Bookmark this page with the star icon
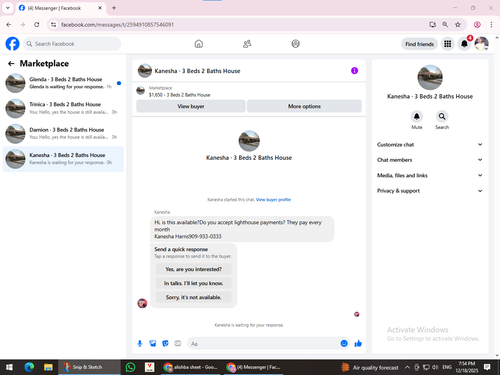The height and width of the screenshot is (375, 500). click(x=458, y=24)
